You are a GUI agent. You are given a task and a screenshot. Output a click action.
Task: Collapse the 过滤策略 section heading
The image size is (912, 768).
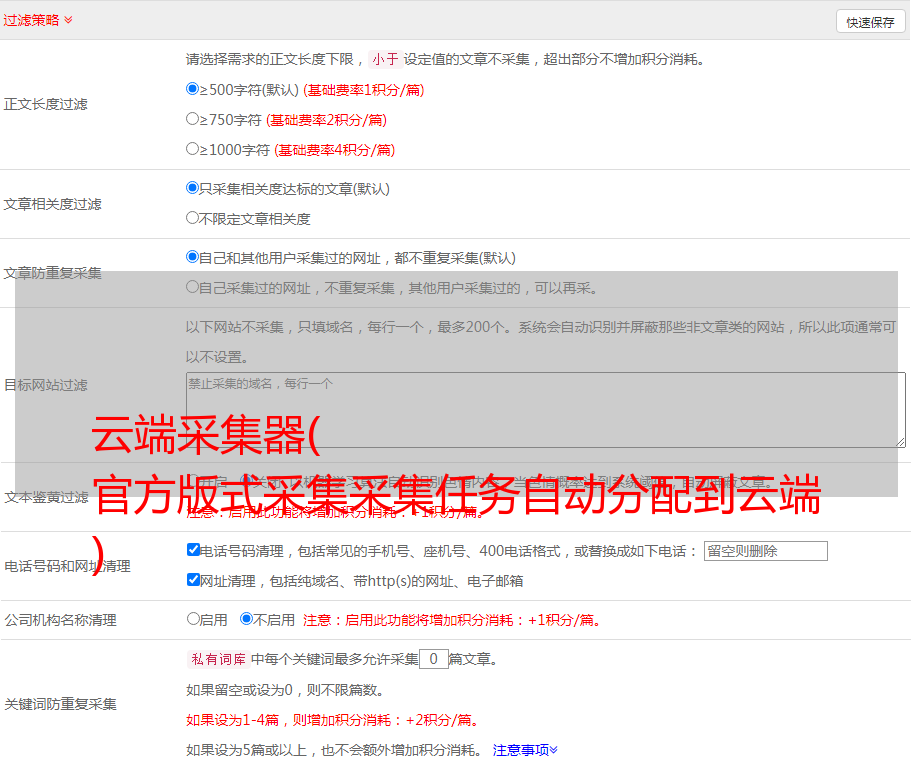tap(31, 20)
